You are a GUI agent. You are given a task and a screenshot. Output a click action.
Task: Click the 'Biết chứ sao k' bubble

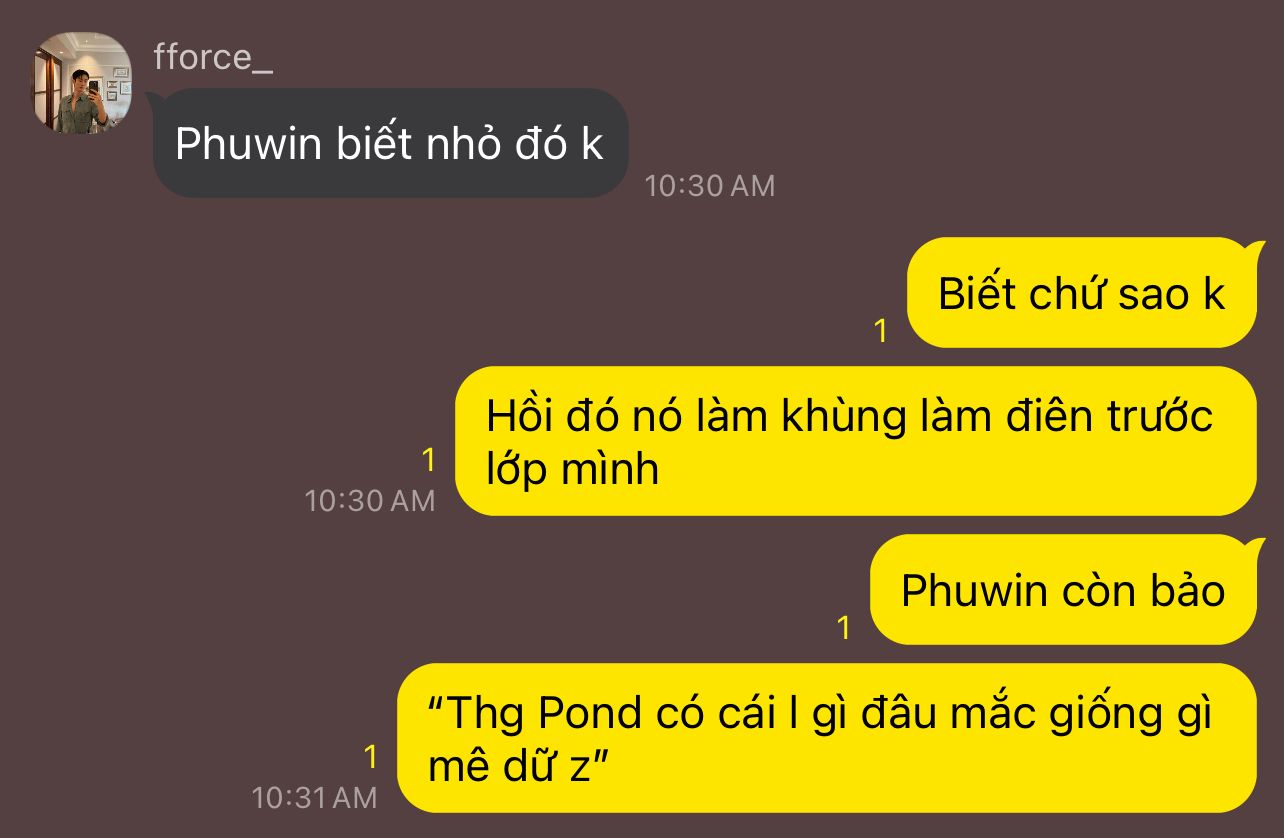pos(1081,293)
